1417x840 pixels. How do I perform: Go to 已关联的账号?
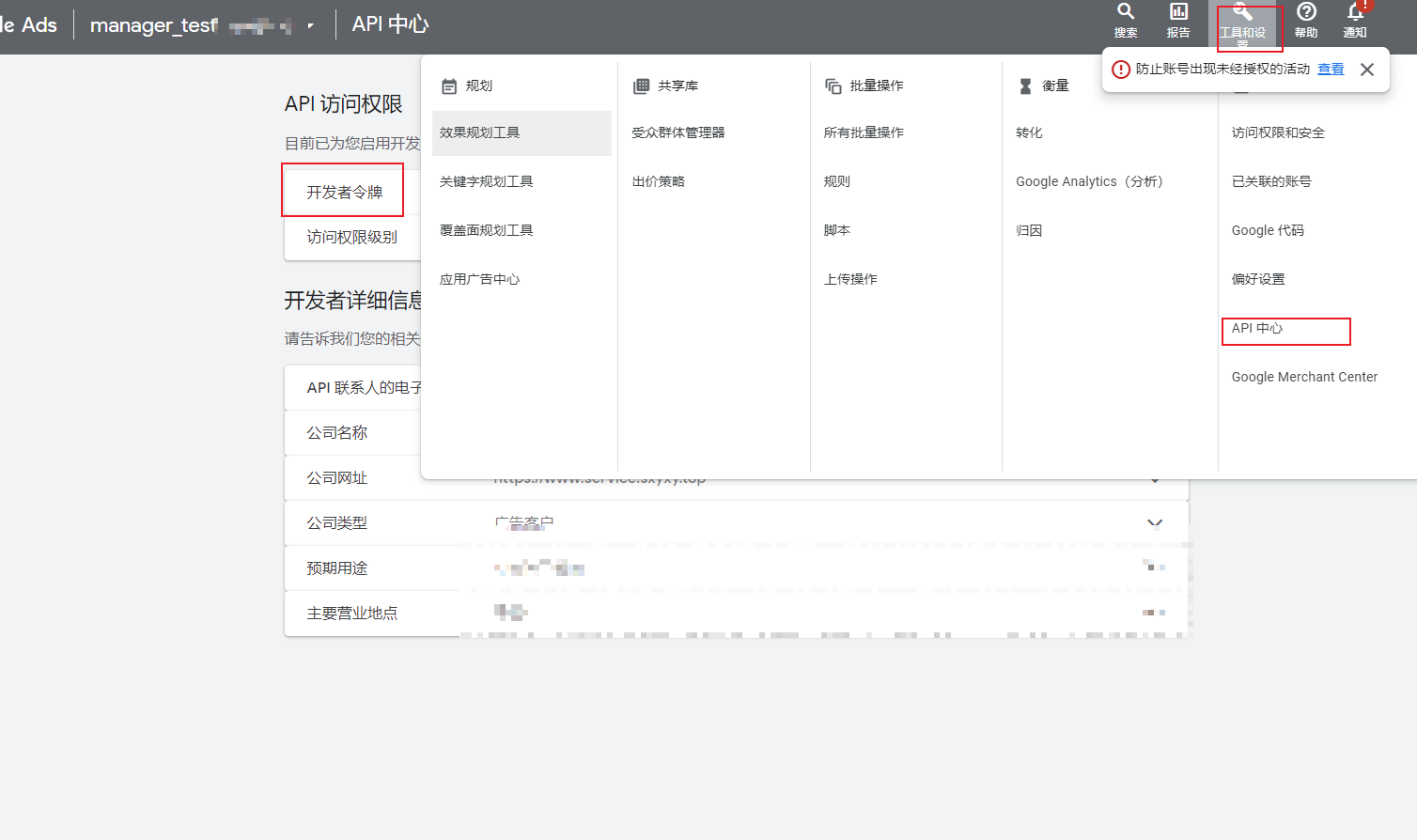click(x=1271, y=181)
